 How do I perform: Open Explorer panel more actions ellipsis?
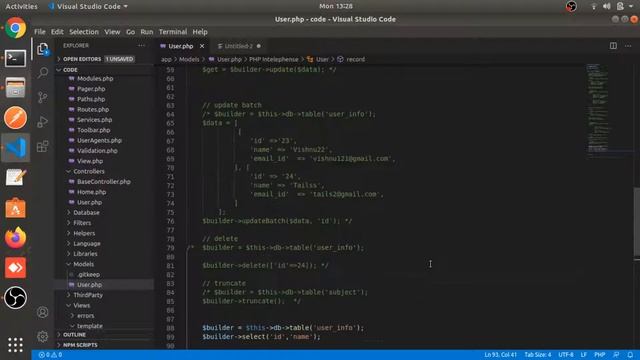[x=141, y=46]
